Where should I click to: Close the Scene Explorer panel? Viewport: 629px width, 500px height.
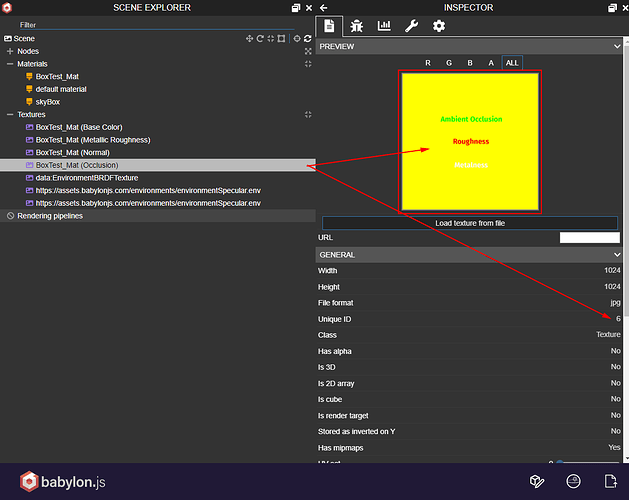pos(309,8)
